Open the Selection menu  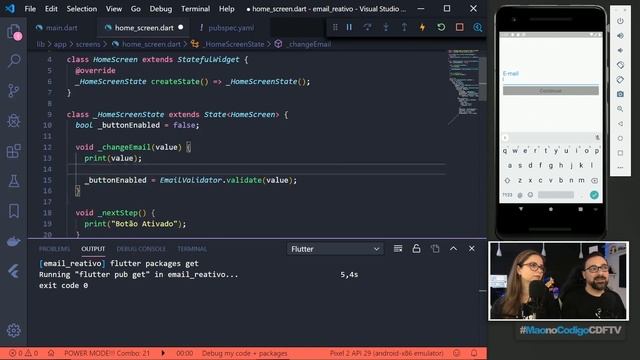(x=82, y=9)
